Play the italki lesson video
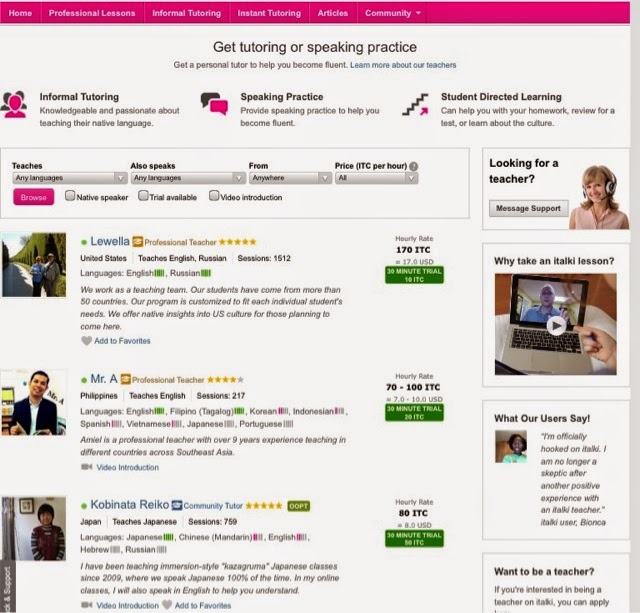Screen dimensions: 640x613 pos(556,325)
